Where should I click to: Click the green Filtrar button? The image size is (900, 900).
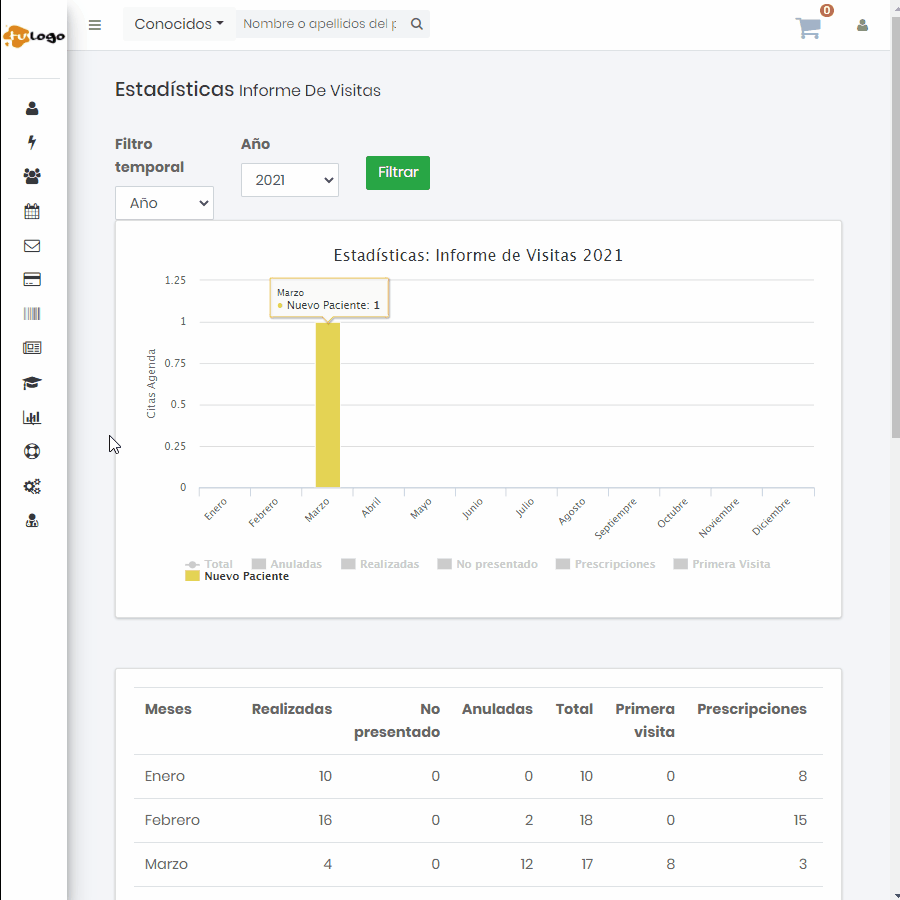click(397, 172)
